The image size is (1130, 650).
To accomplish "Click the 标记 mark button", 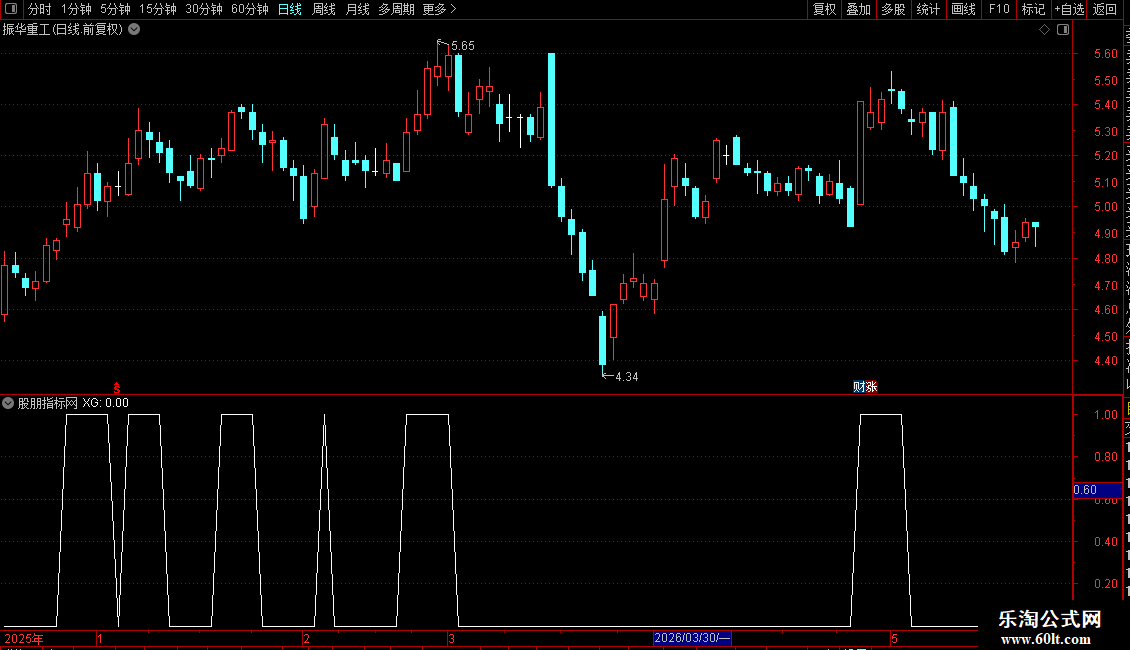I will tap(1033, 9).
